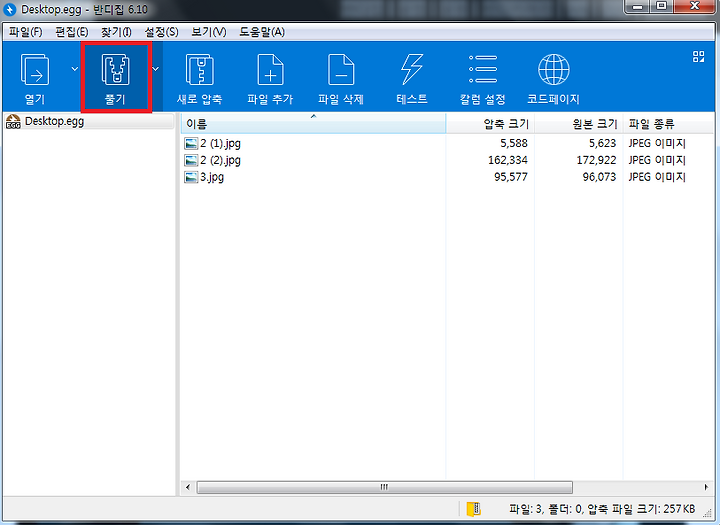This screenshot has width=720, height=525.
Task: Click the 열기 (Open) toolbar icon
Action: pyautogui.click(x=35, y=70)
